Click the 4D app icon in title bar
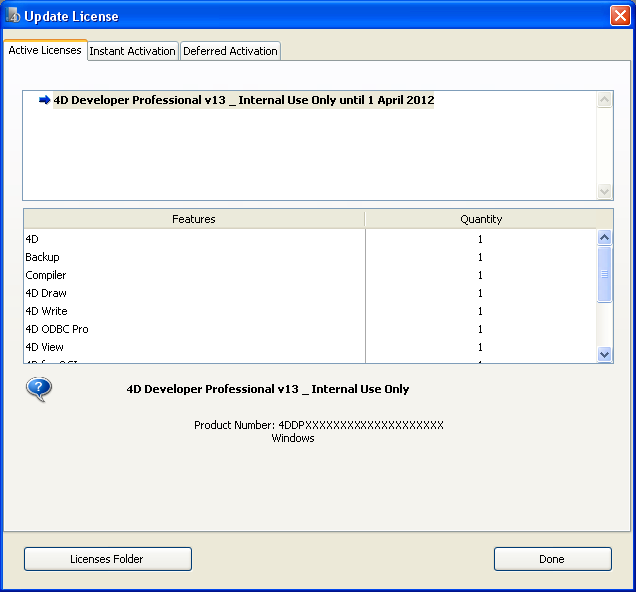Screen dimensions: 636x592 click(x=13, y=16)
